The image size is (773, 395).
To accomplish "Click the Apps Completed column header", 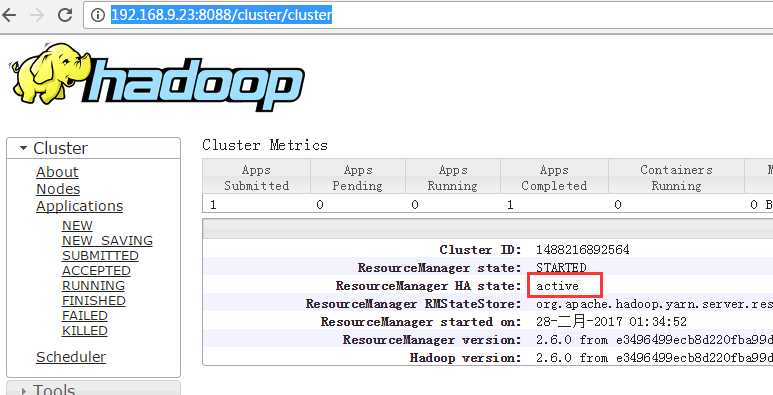I will point(554,178).
